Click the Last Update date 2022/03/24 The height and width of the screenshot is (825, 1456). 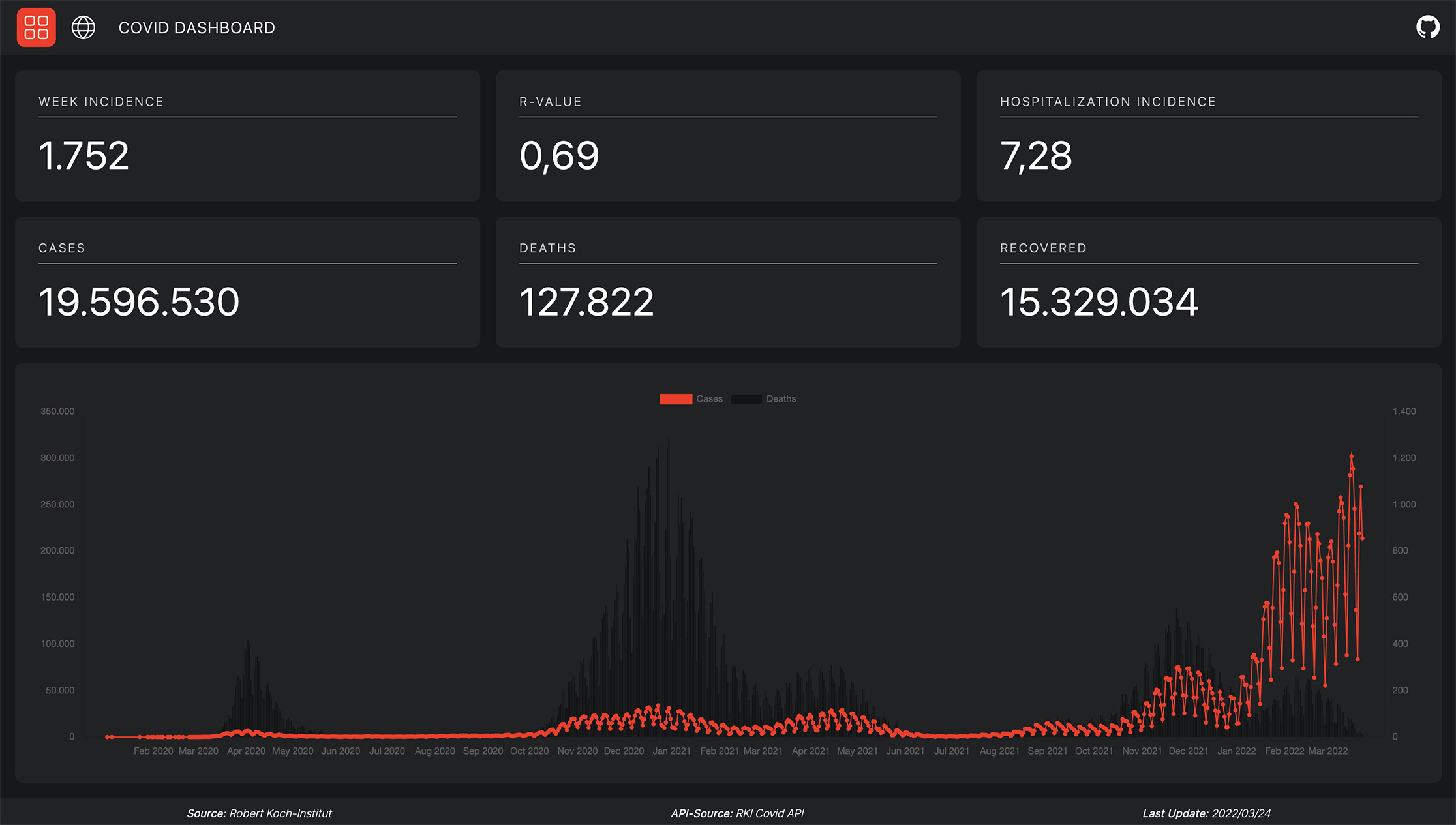(x=1241, y=813)
